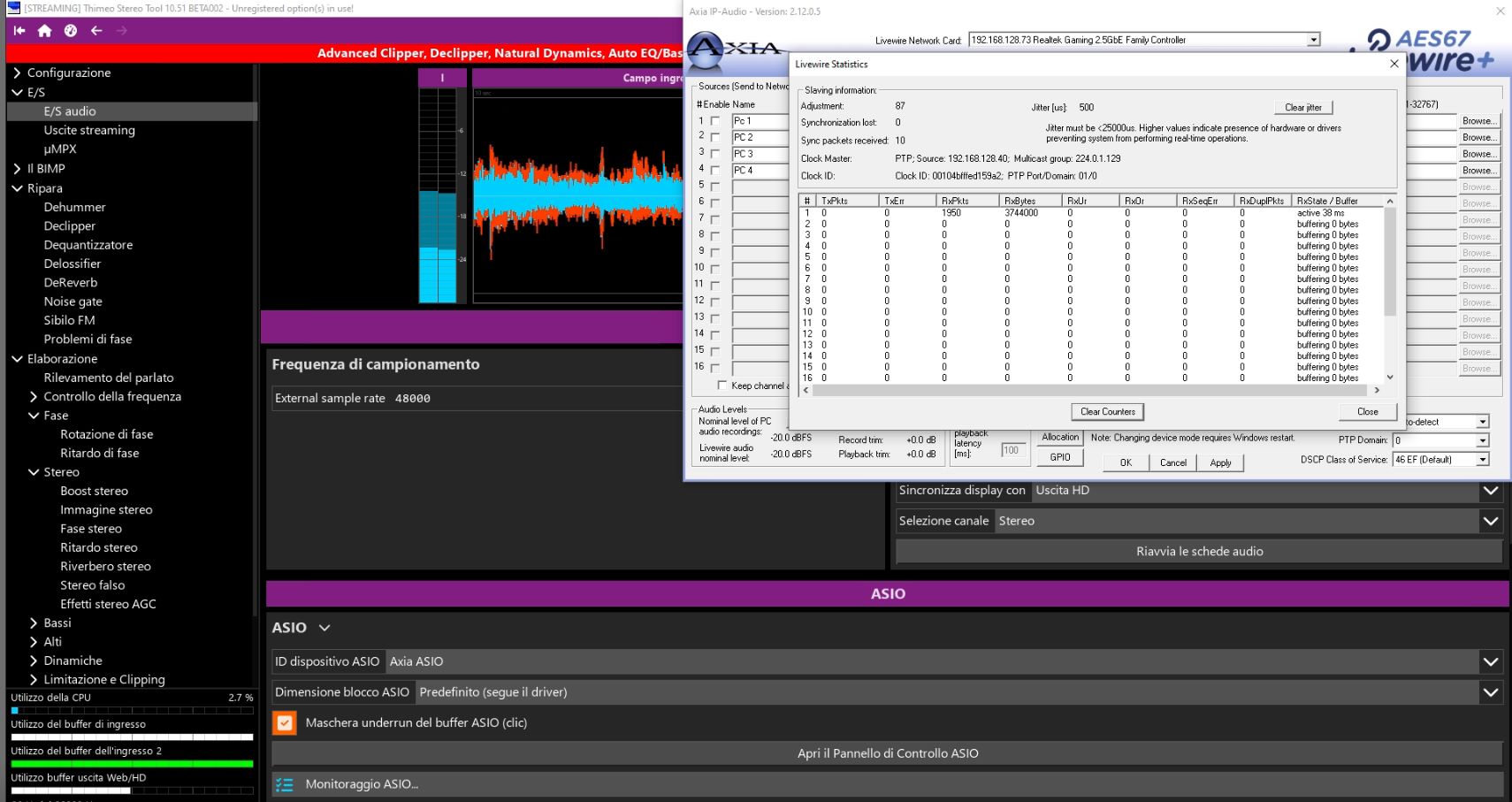The width and height of the screenshot is (1512, 802).
Task: Click the back arrow in the purple toolbar
Action: coord(96,31)
